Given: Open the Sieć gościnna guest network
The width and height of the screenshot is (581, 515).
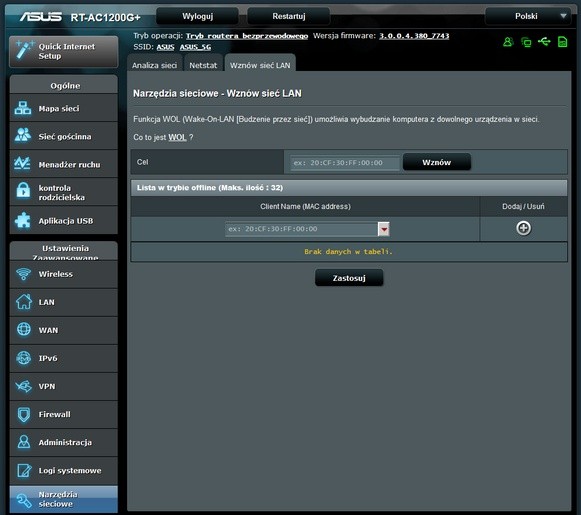Looking at the screenshot, I should (64, 136).
